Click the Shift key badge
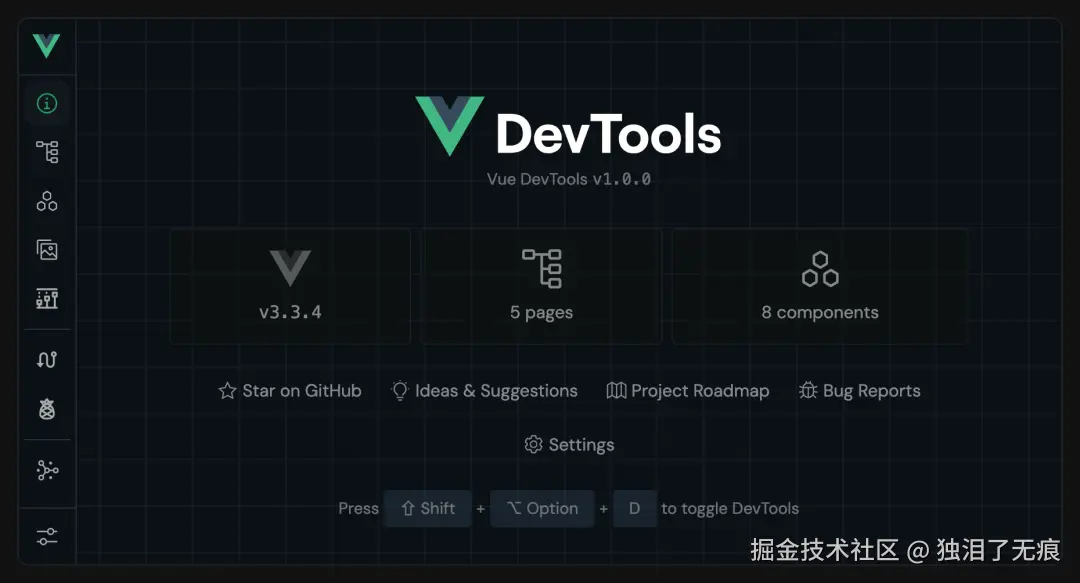 (428, 509)
